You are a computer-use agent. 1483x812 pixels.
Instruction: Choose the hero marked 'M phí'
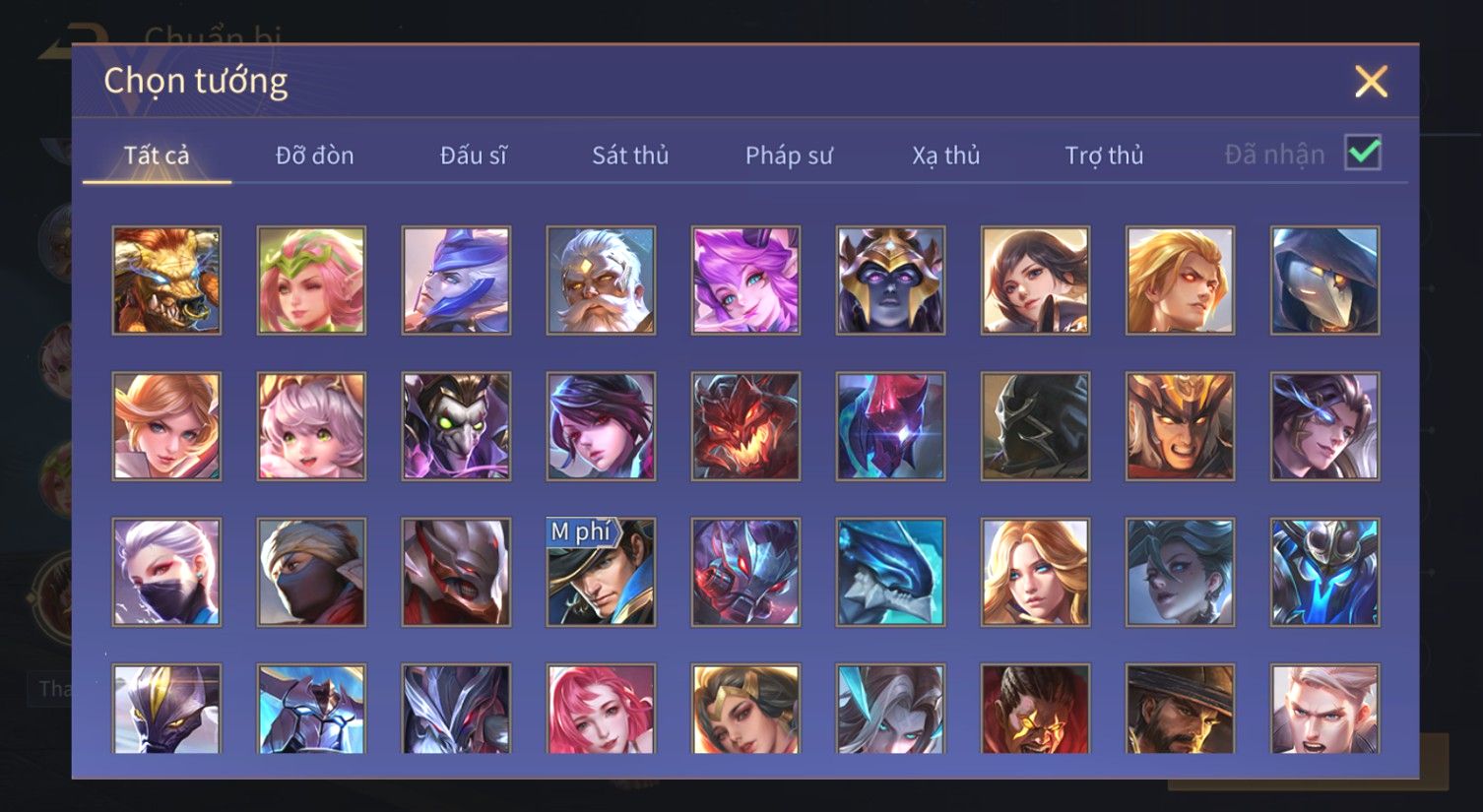point(601,572)
